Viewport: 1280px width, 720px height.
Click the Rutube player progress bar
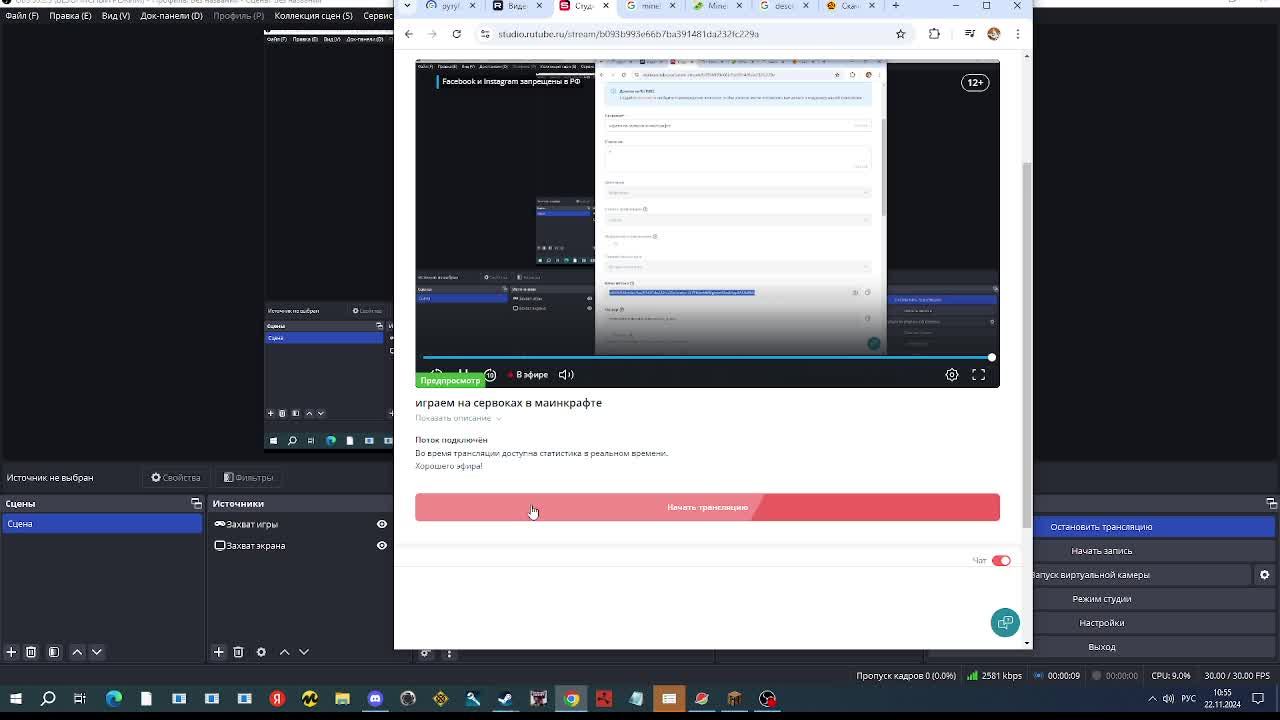pos(707,357)
